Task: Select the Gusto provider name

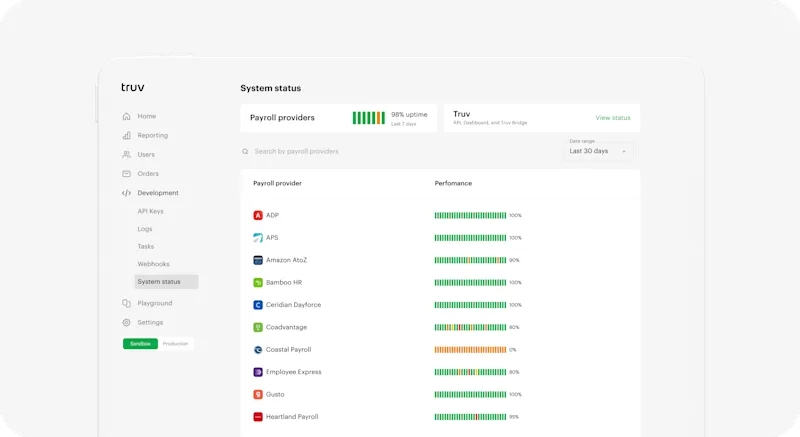Action: (x=275, y=394)
